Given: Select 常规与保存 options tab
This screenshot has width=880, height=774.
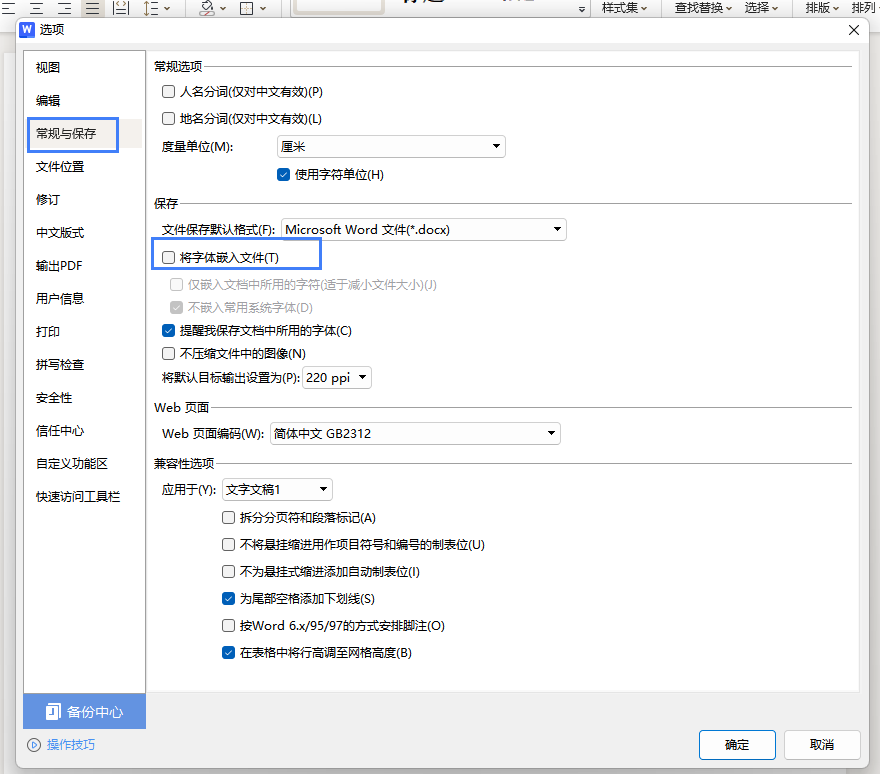Looking at the screenshot, I should tap(66, 134).
